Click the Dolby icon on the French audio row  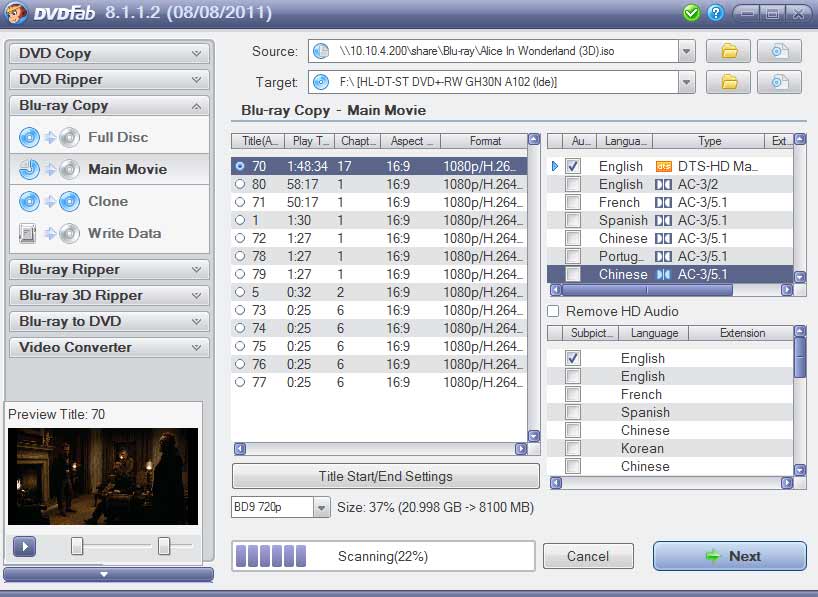(664, 202)
